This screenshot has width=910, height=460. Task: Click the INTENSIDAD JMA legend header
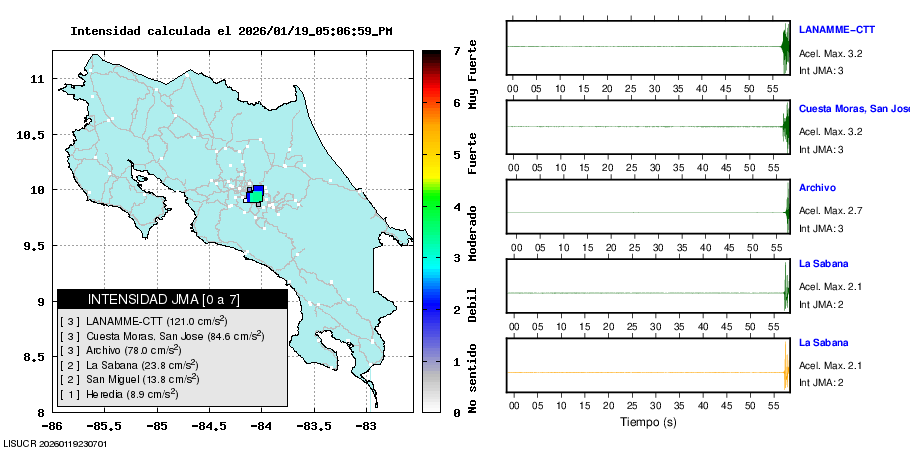pos(172,299)
